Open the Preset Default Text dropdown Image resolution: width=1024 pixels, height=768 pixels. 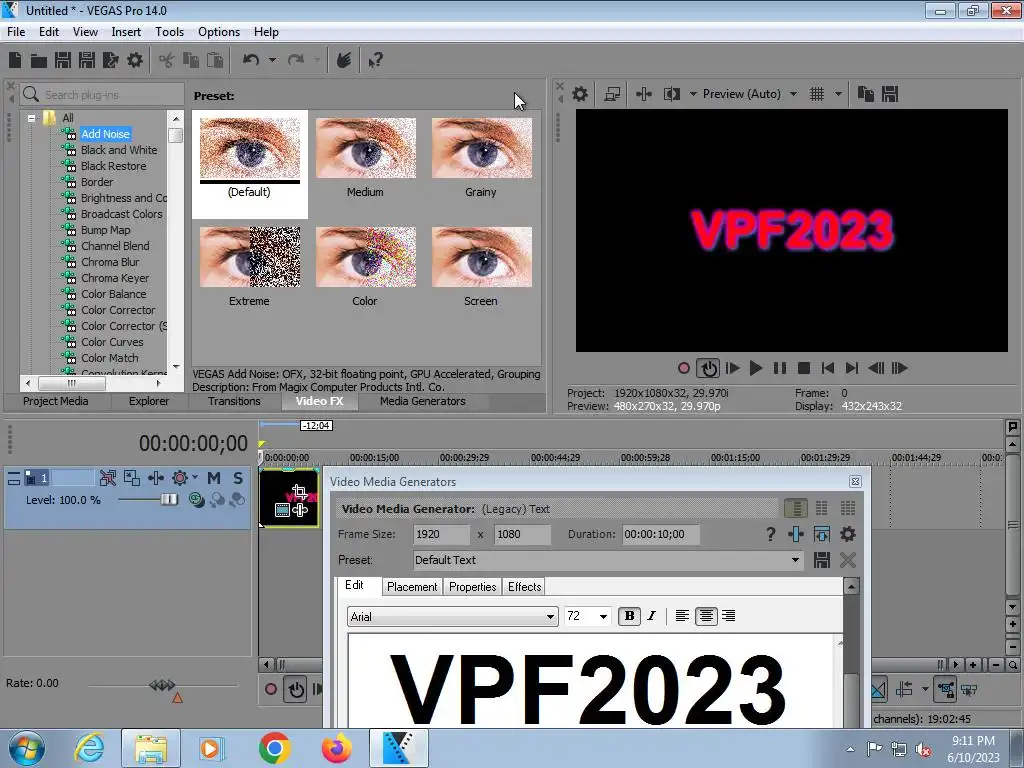(x=795, y=560)
